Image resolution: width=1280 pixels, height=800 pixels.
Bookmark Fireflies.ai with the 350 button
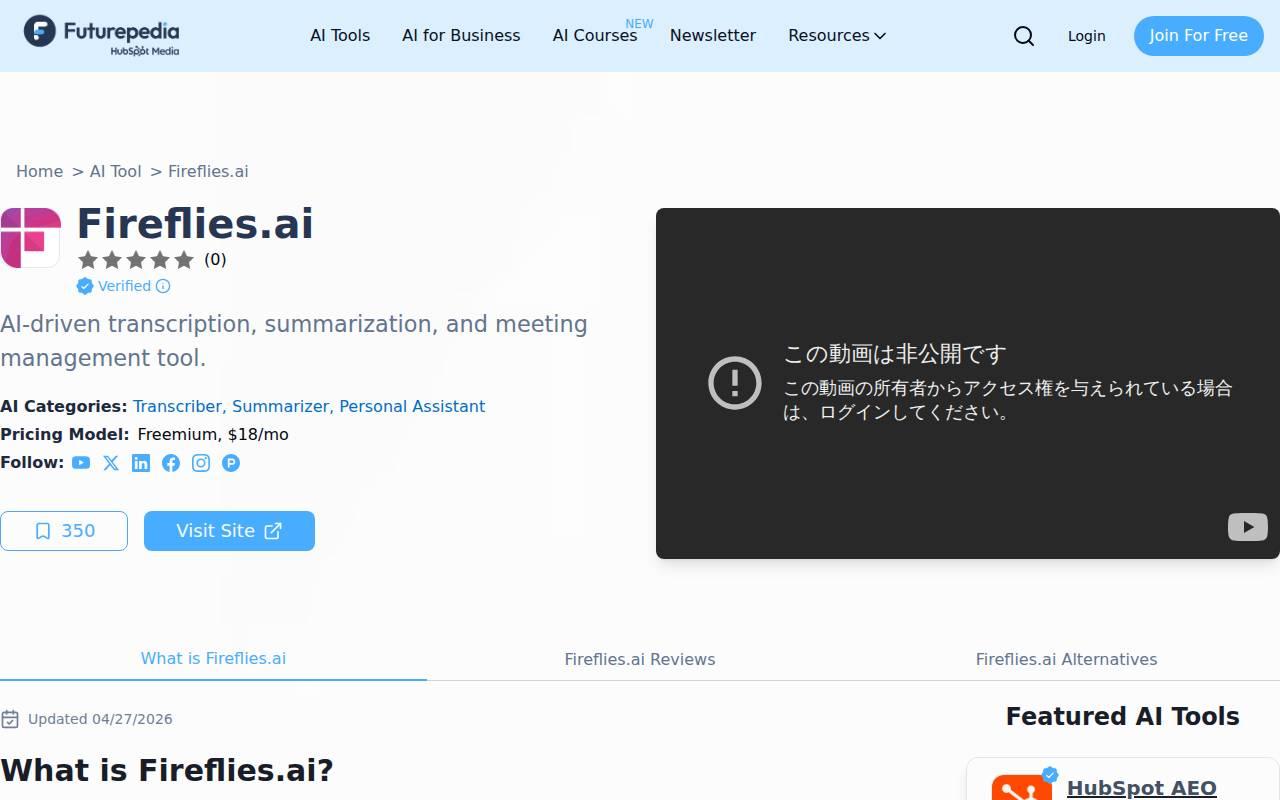[64, 531]
